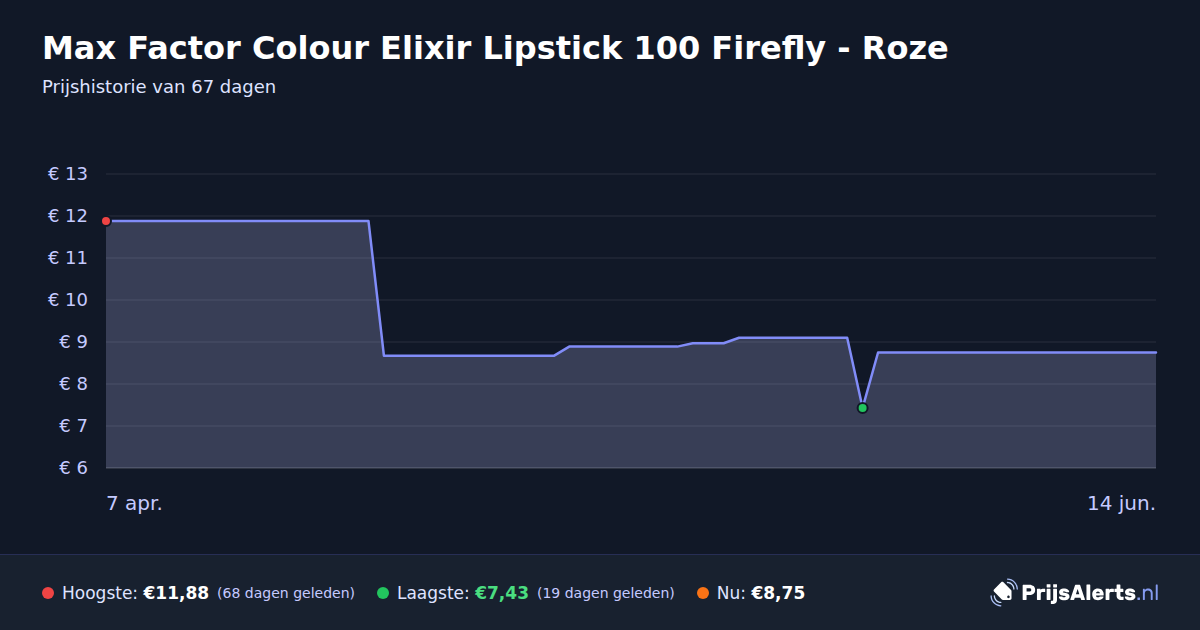Click the red dot beside Hoogste

click(48, 593)
